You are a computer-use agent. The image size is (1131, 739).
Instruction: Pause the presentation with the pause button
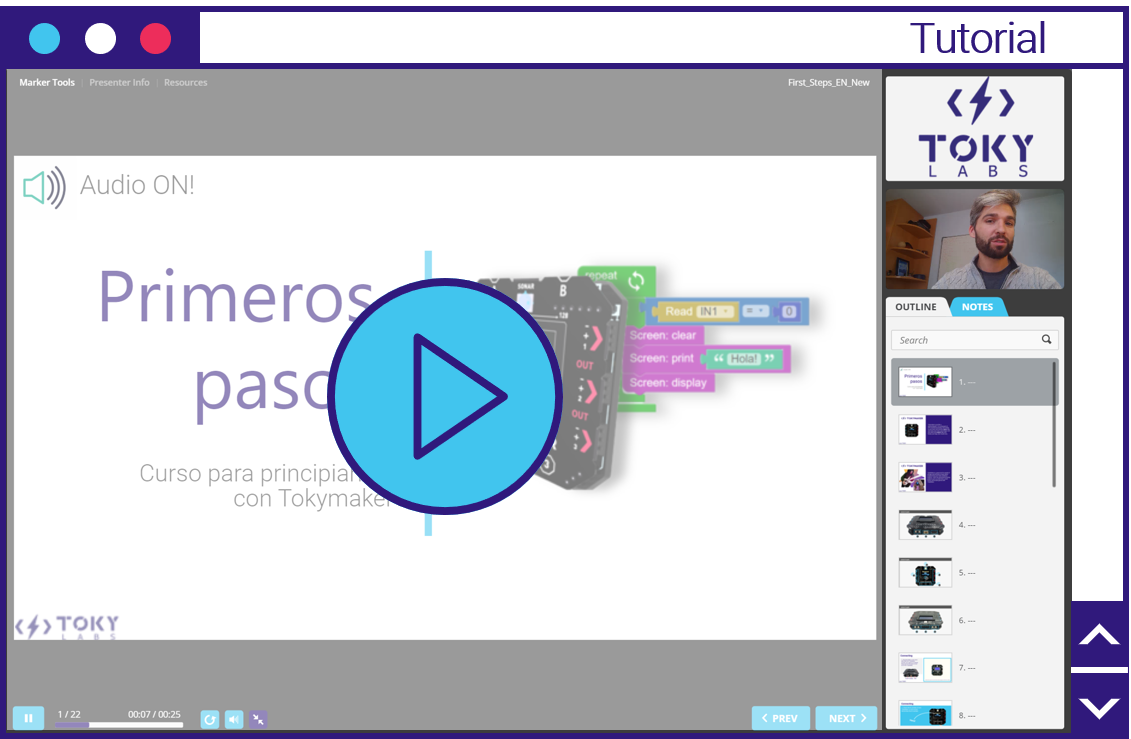[x=28, y=718]
